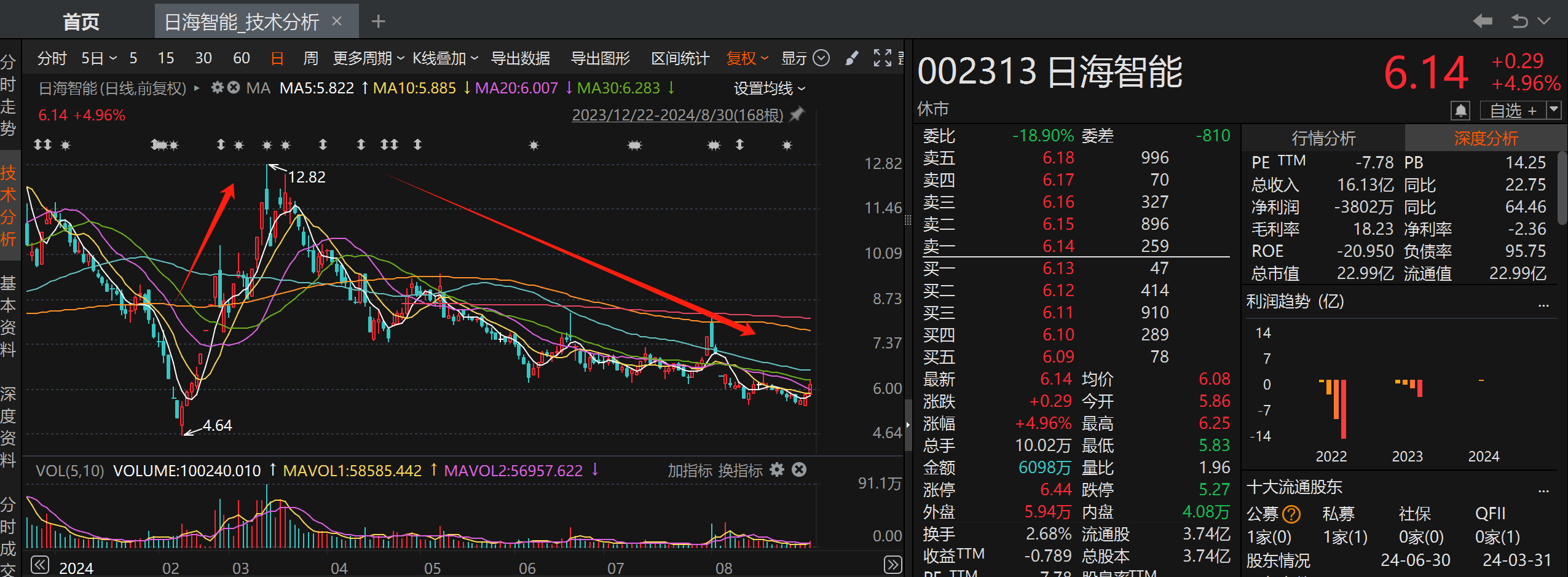1568x577 pixels.
Task: Open more options for 十大流通股东 panel
Action: (x=1543, y=491)
